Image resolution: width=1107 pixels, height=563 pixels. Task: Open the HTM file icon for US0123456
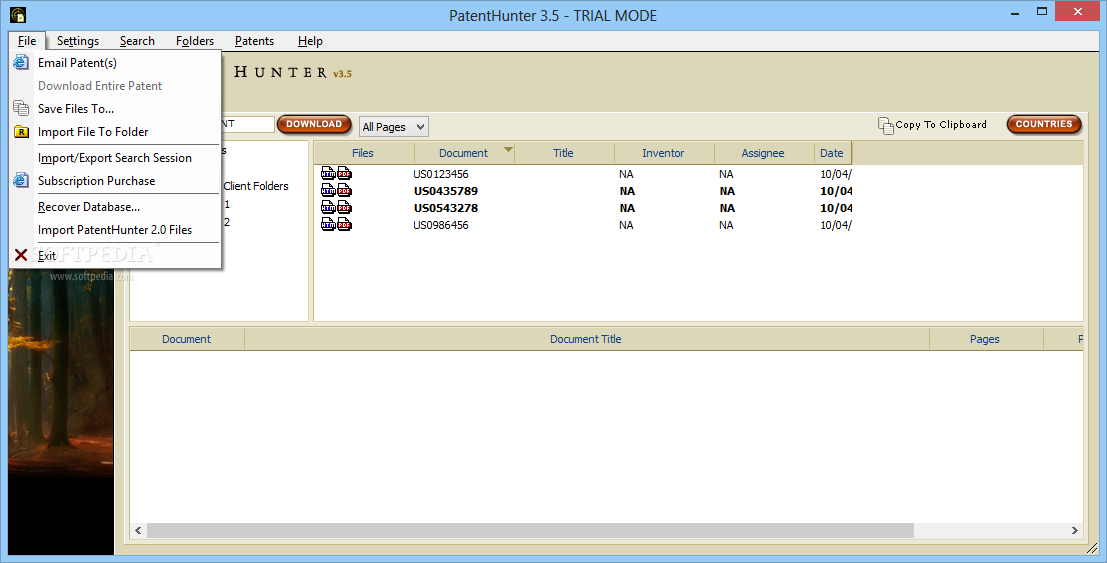click(x=328, y=174)
